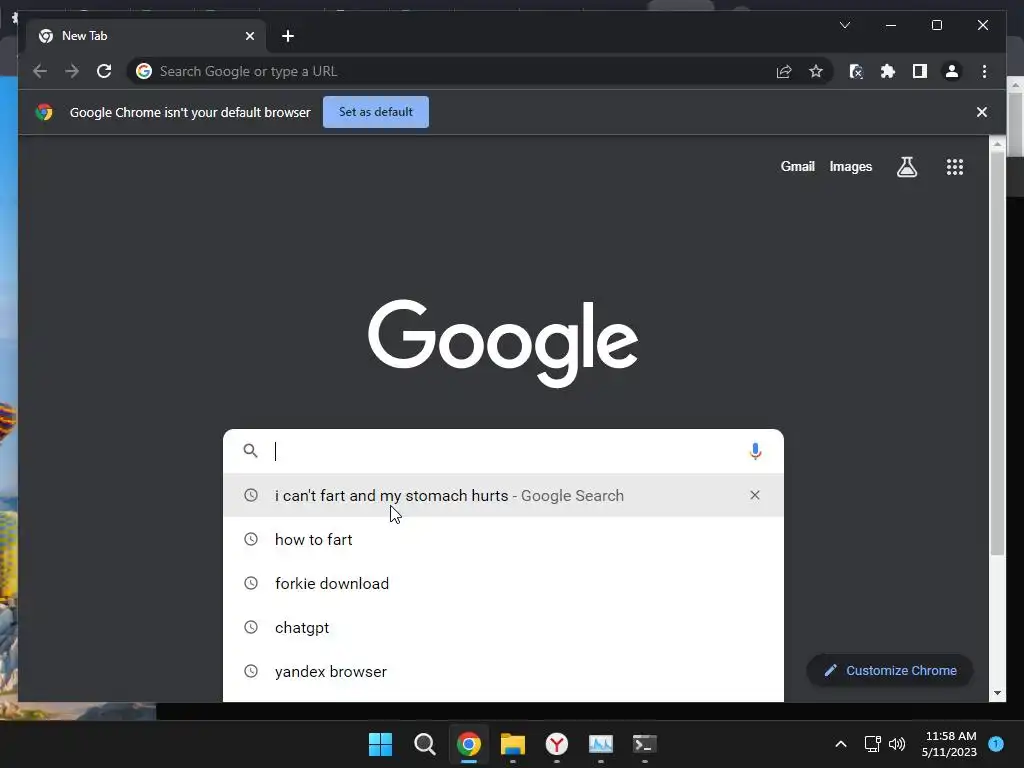Open the Windows Start menu
The height and width of the screenshot is (768, 1024).
click(x=380, y=744)
